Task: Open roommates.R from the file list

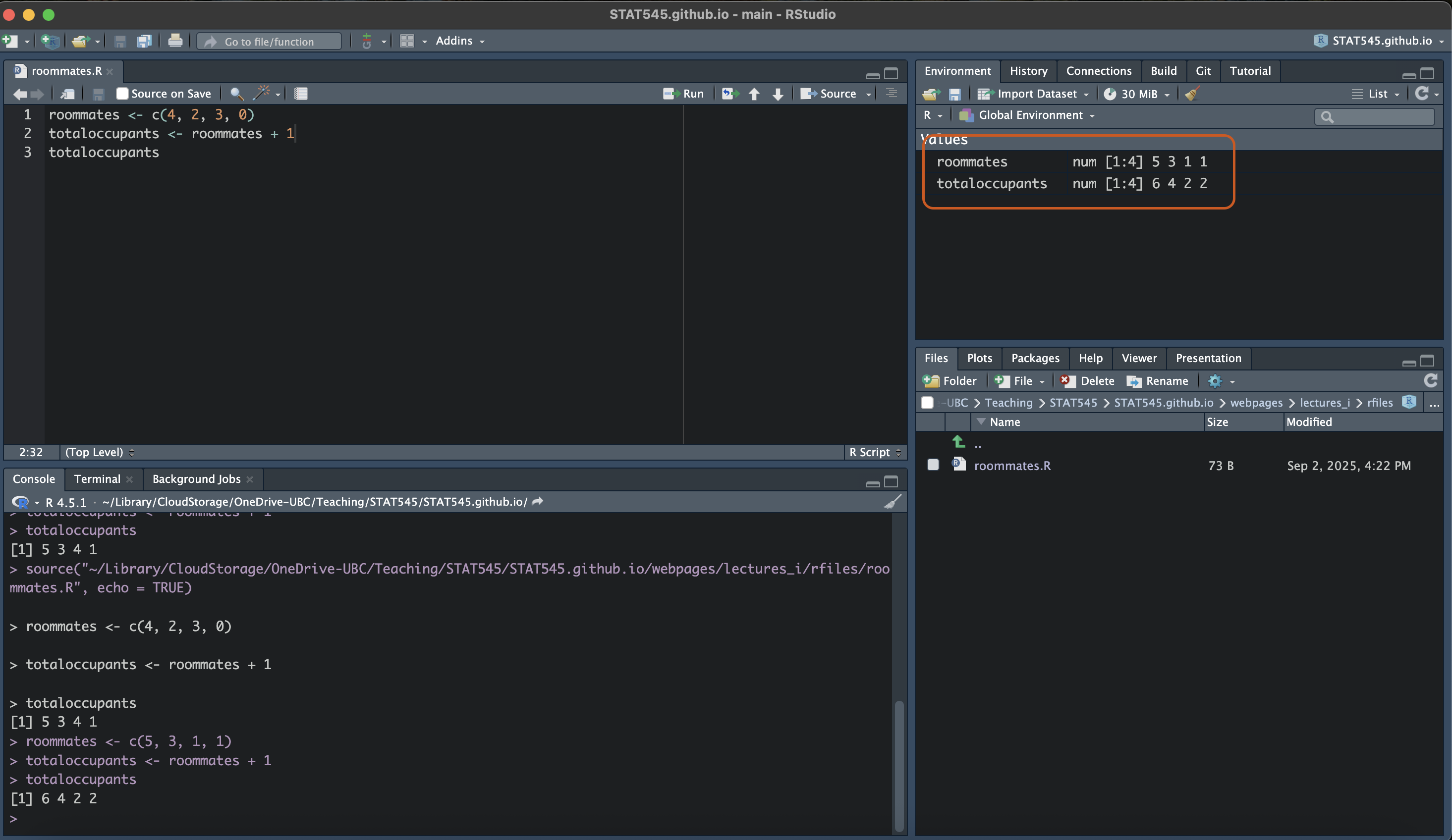Action: [1012, 465]
